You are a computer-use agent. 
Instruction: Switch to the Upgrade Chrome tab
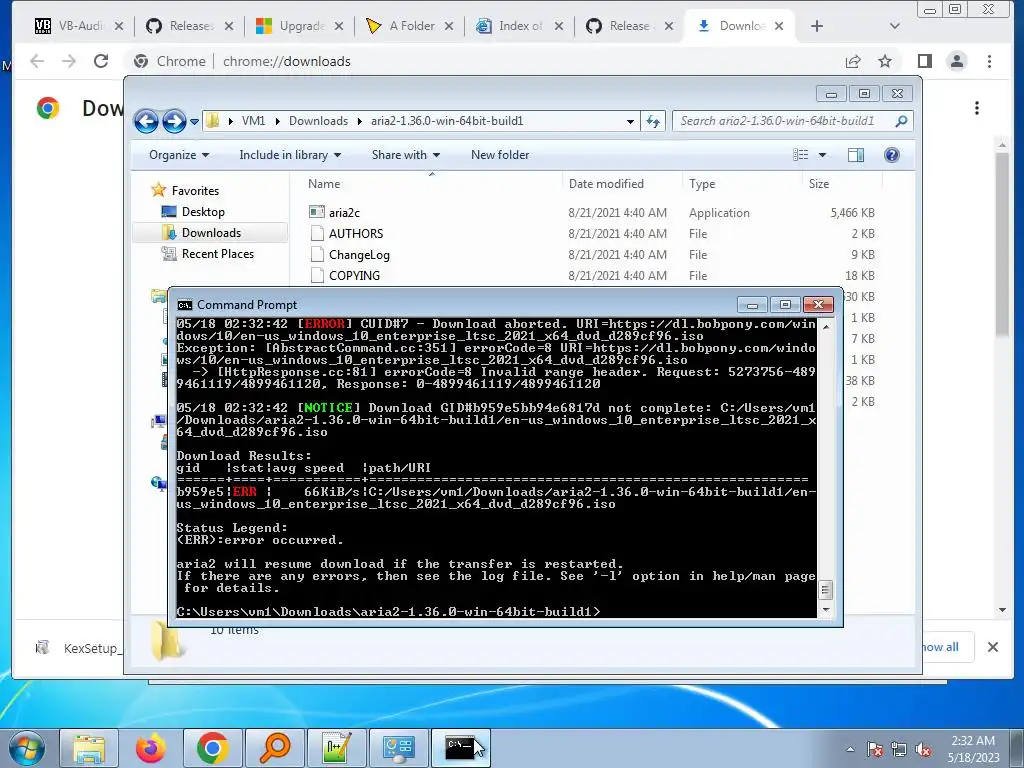[299, 26]
